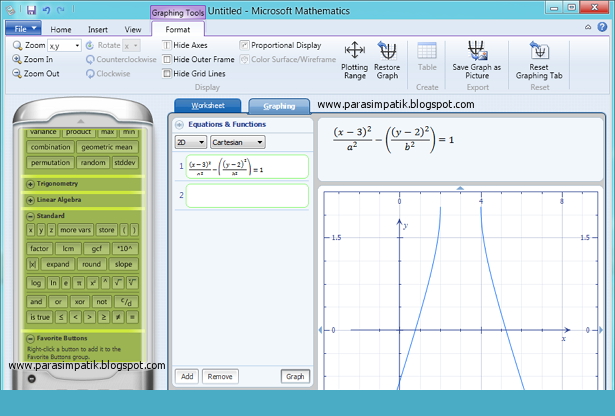Open the View ribbon tab

[133, 29]
